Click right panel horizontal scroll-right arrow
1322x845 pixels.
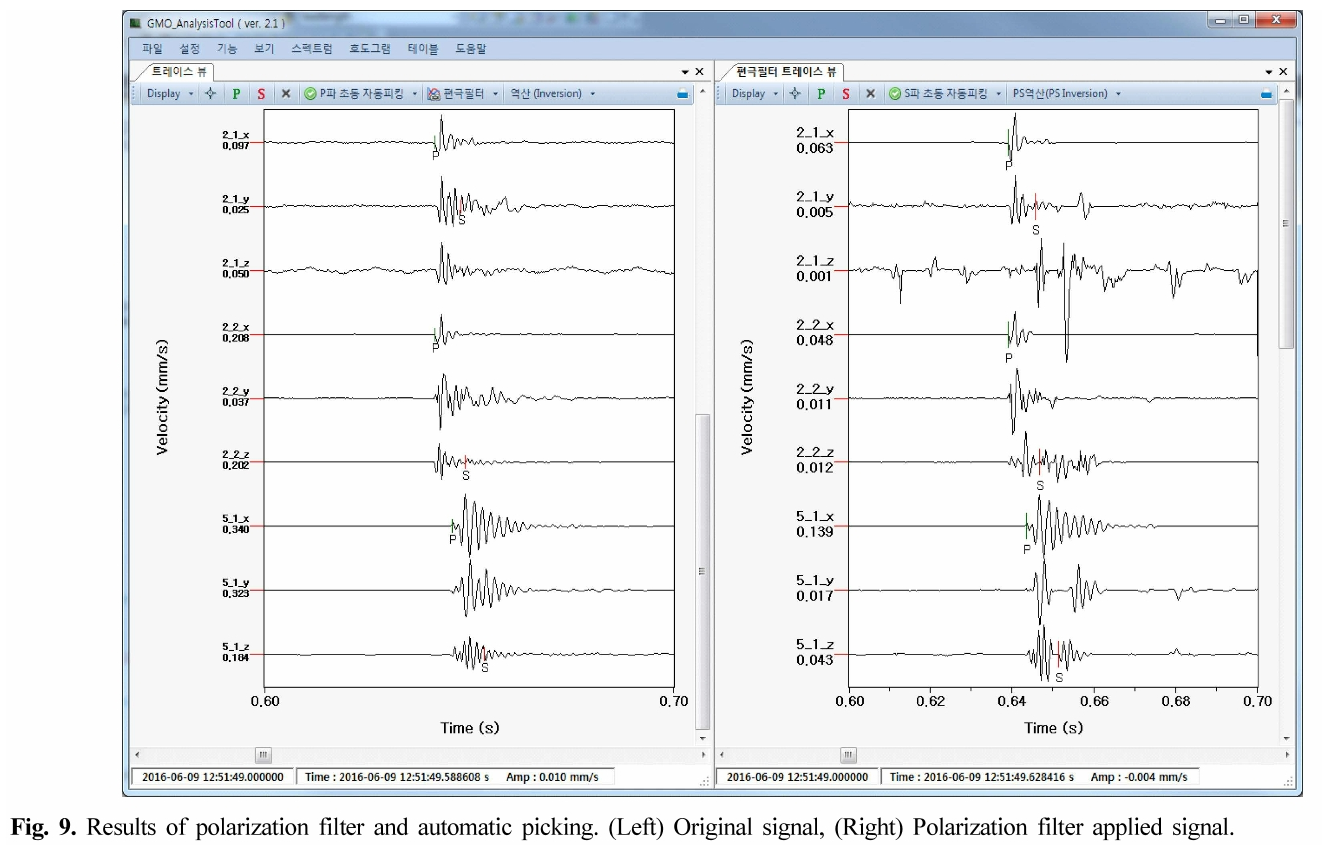coord(1286,755)
